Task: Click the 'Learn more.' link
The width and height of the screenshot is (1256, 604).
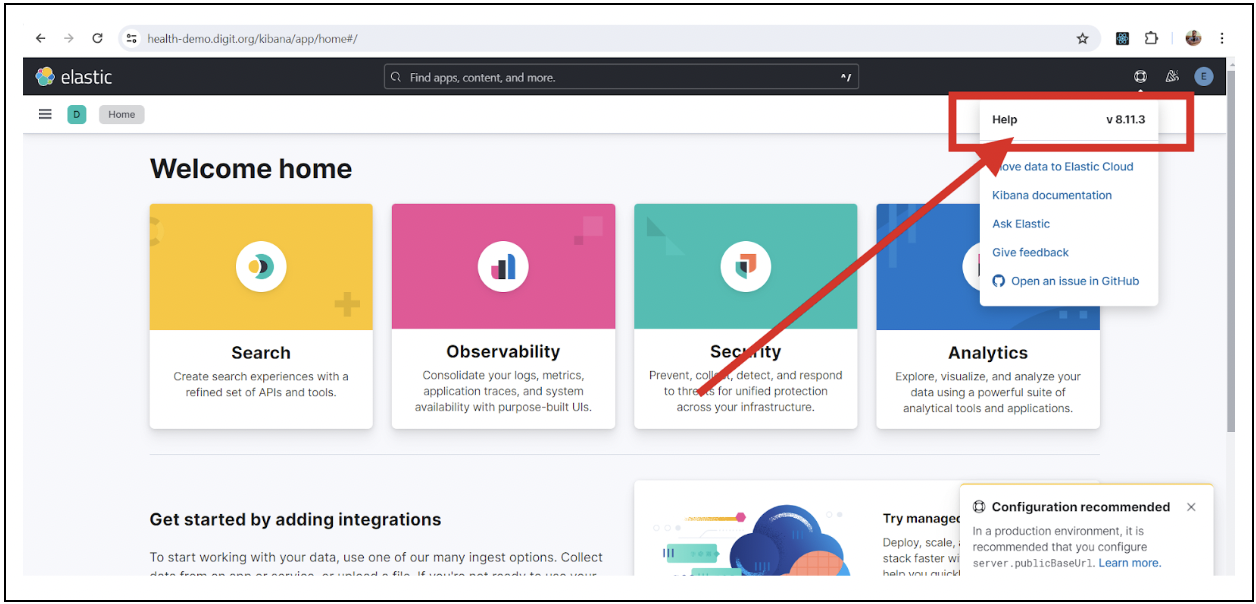Action: click(x=1130, y=563)
